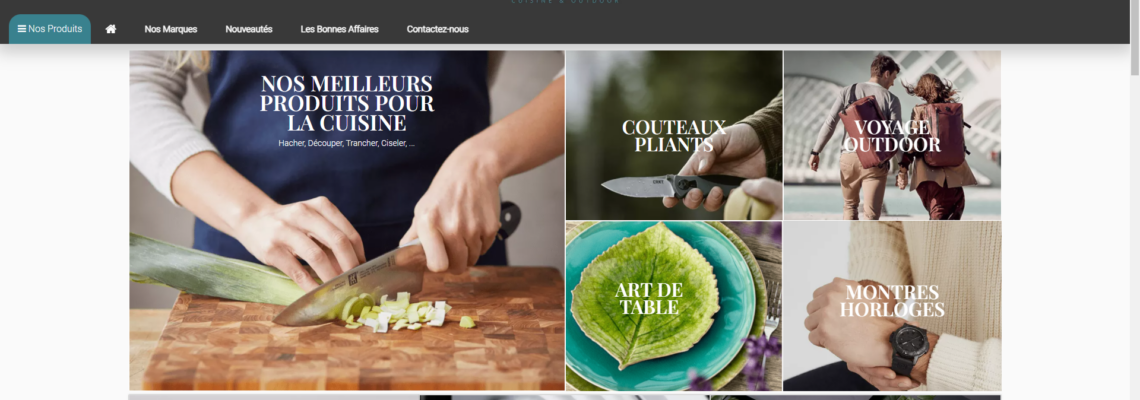
Task: Open the Montres Horloges category tile
Action: click(x=892, y=306)
